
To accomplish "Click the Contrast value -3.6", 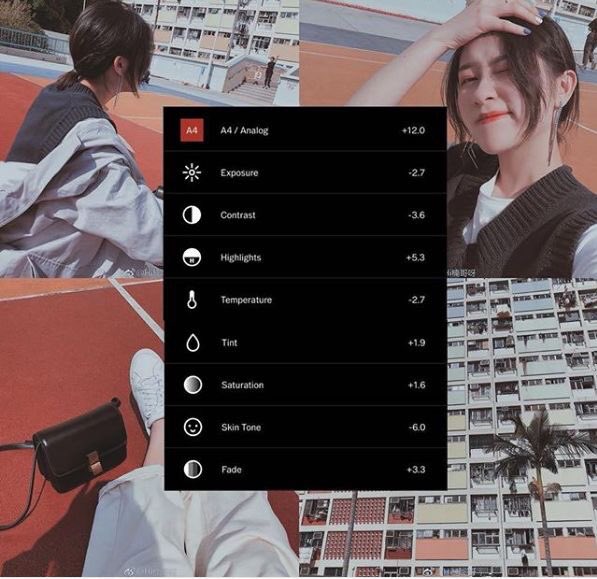I will (x=417, y=215).
